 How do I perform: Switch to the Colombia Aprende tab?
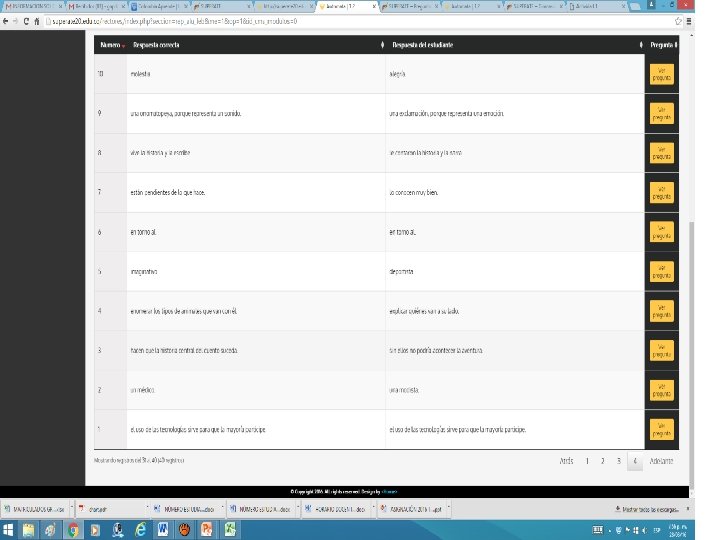160,6
